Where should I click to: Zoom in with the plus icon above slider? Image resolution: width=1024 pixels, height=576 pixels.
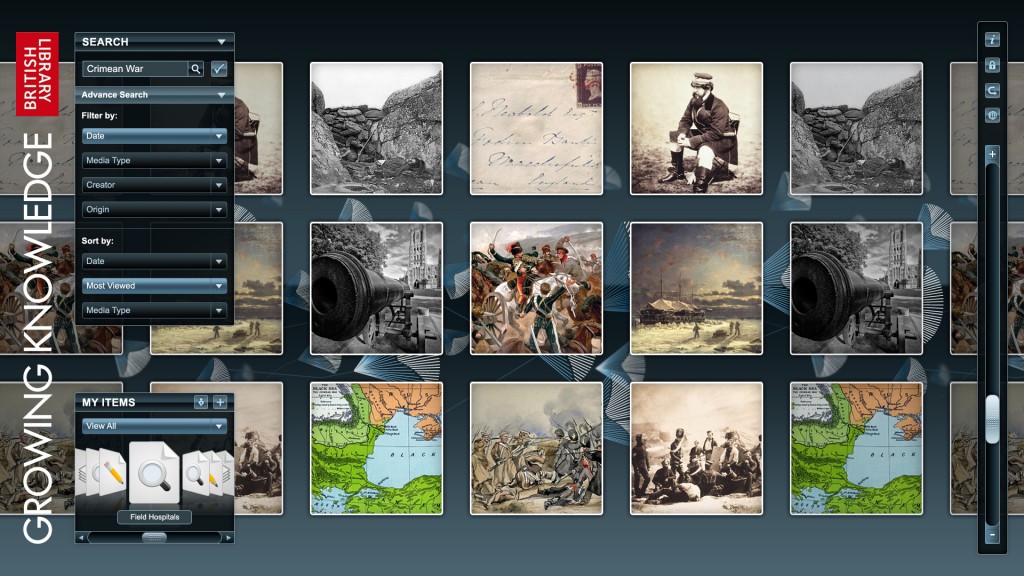point(992,154)
